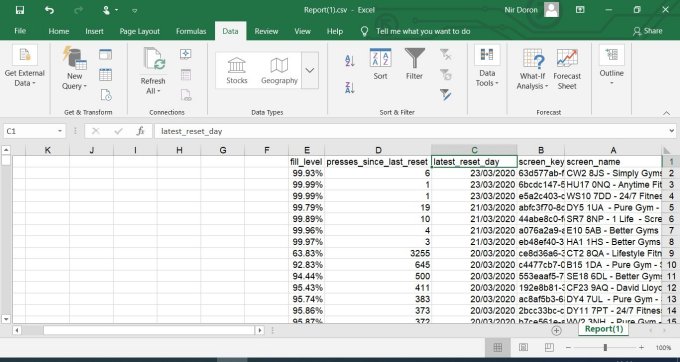Click the Insert Function fx icon

[140, 131]
